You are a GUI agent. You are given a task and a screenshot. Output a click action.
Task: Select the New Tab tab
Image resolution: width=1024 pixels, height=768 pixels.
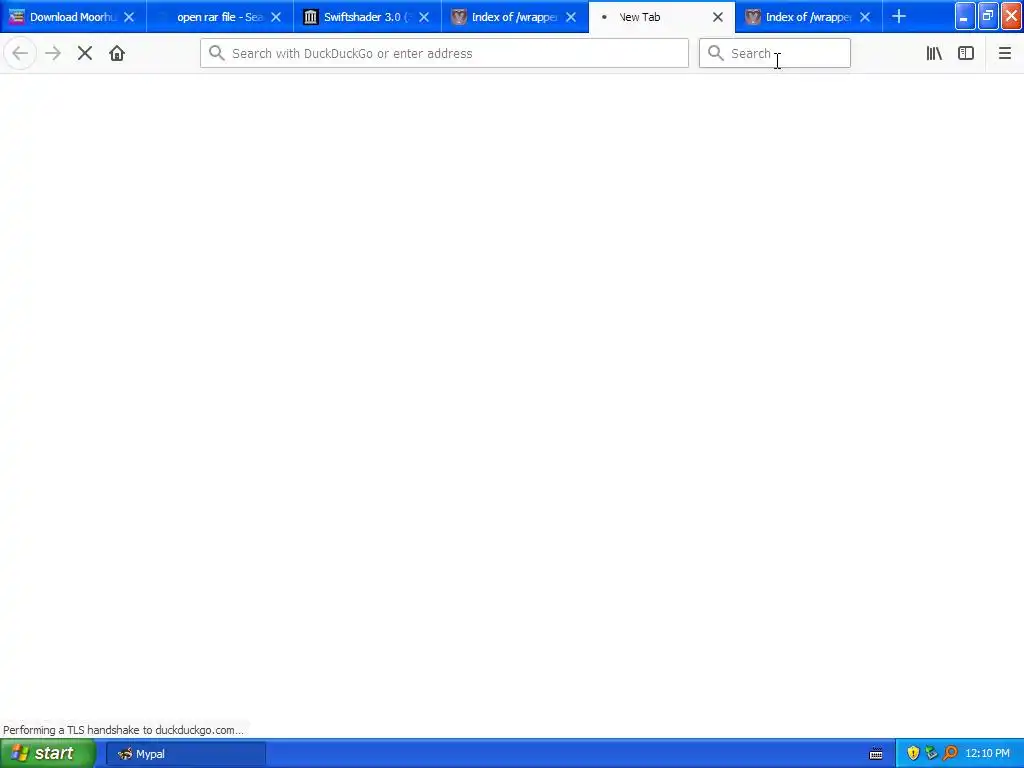coord(661,17)
